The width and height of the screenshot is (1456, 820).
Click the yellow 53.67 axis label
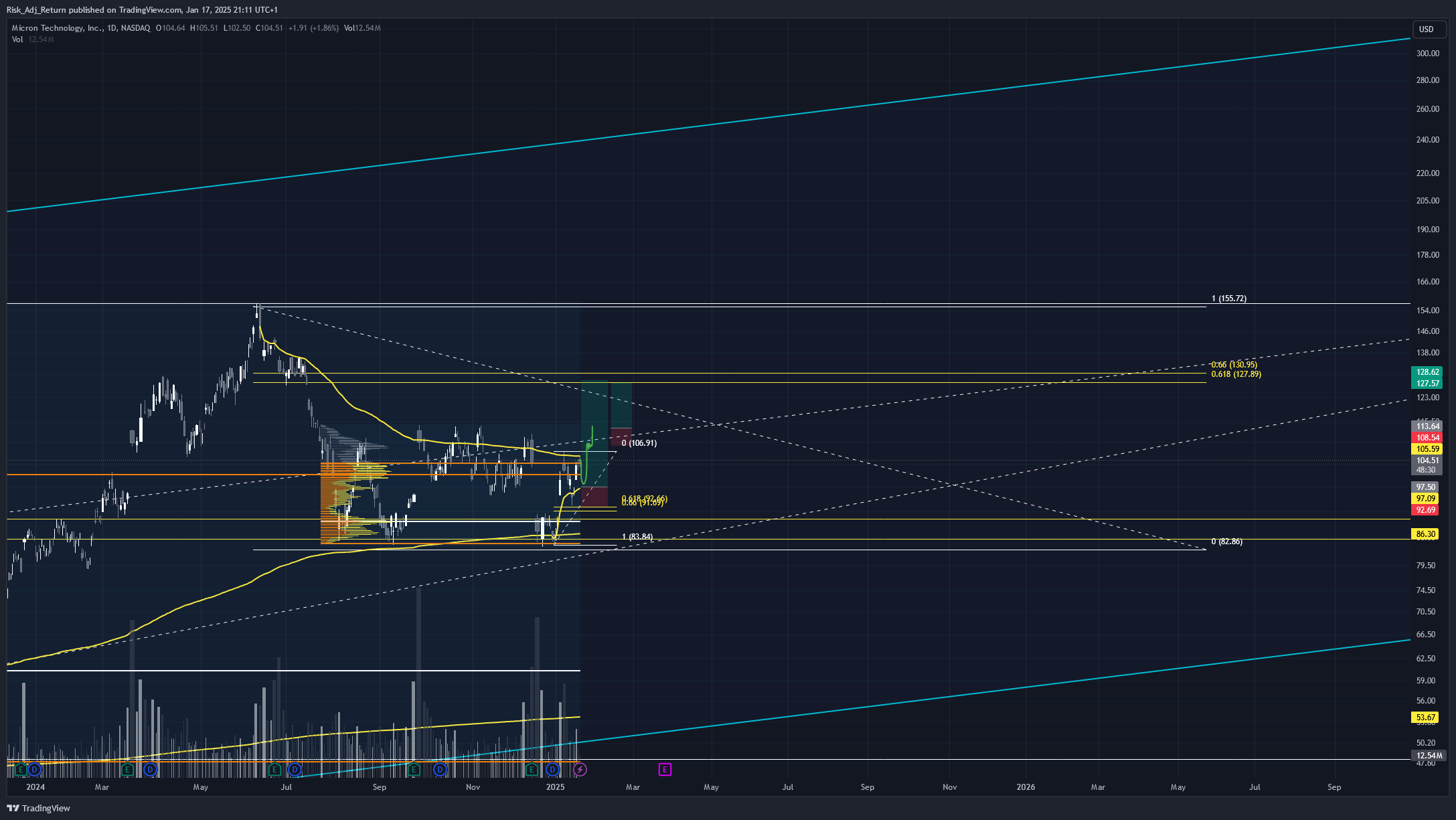(x=1426, y=718)
